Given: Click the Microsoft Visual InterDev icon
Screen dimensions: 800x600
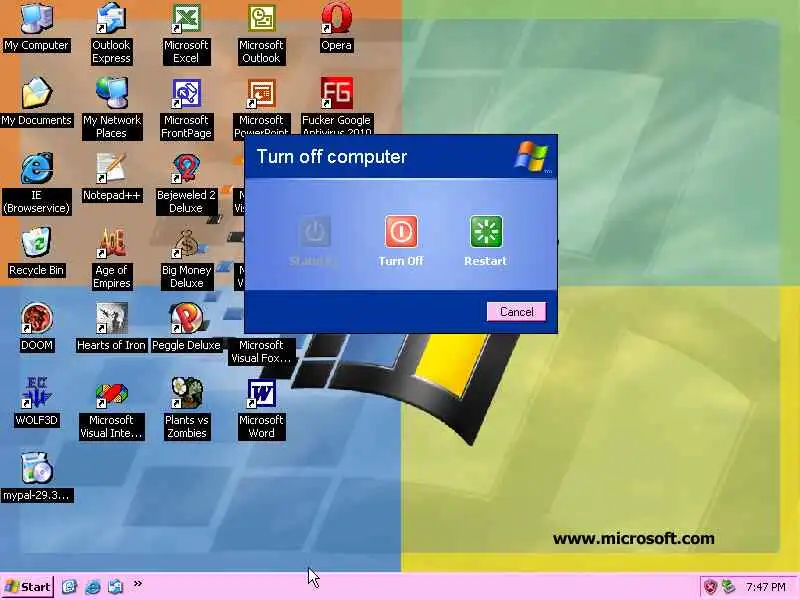Looking at the screenshot, I should tap(111, 393).
